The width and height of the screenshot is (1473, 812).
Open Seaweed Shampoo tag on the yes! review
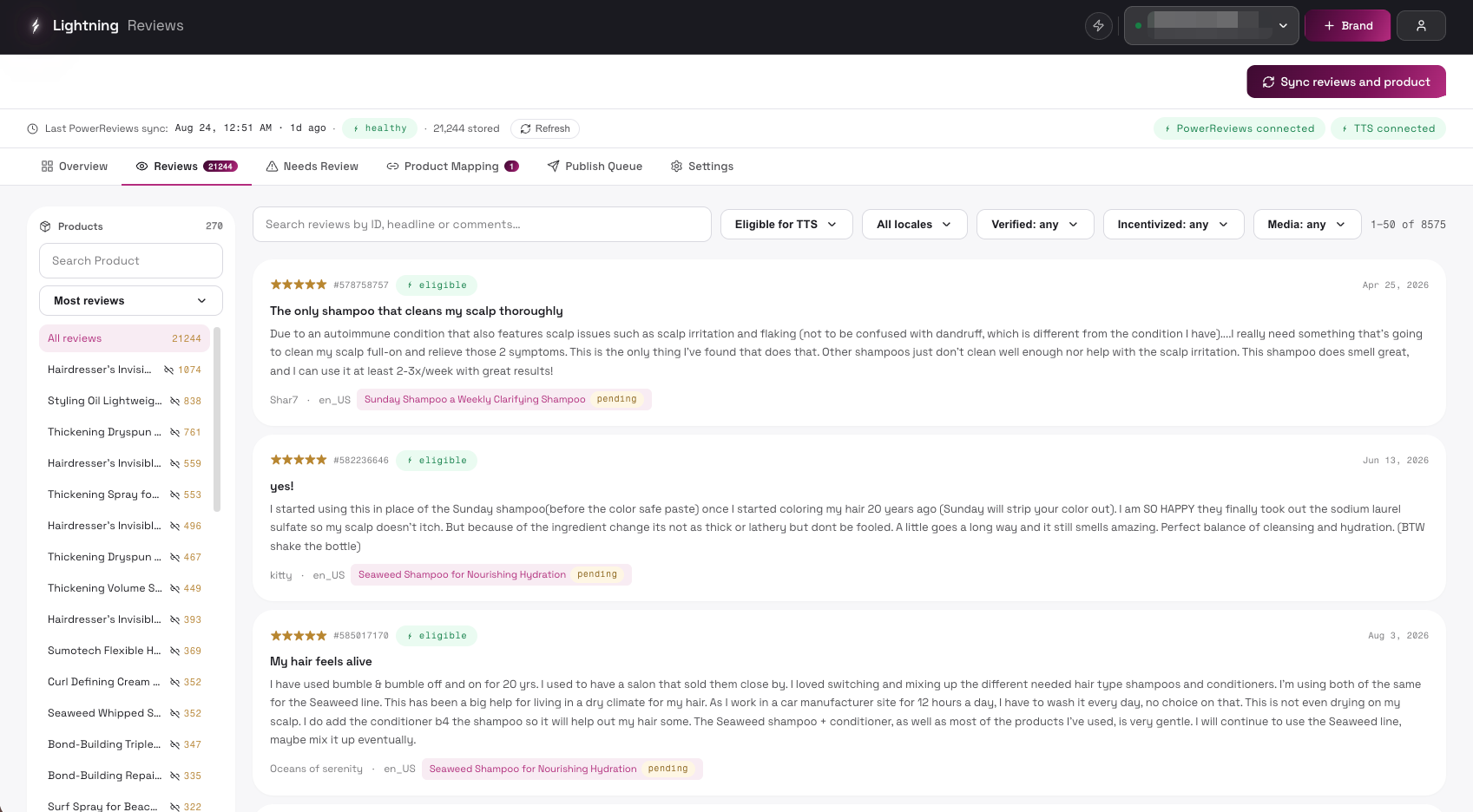coord(490,574)
